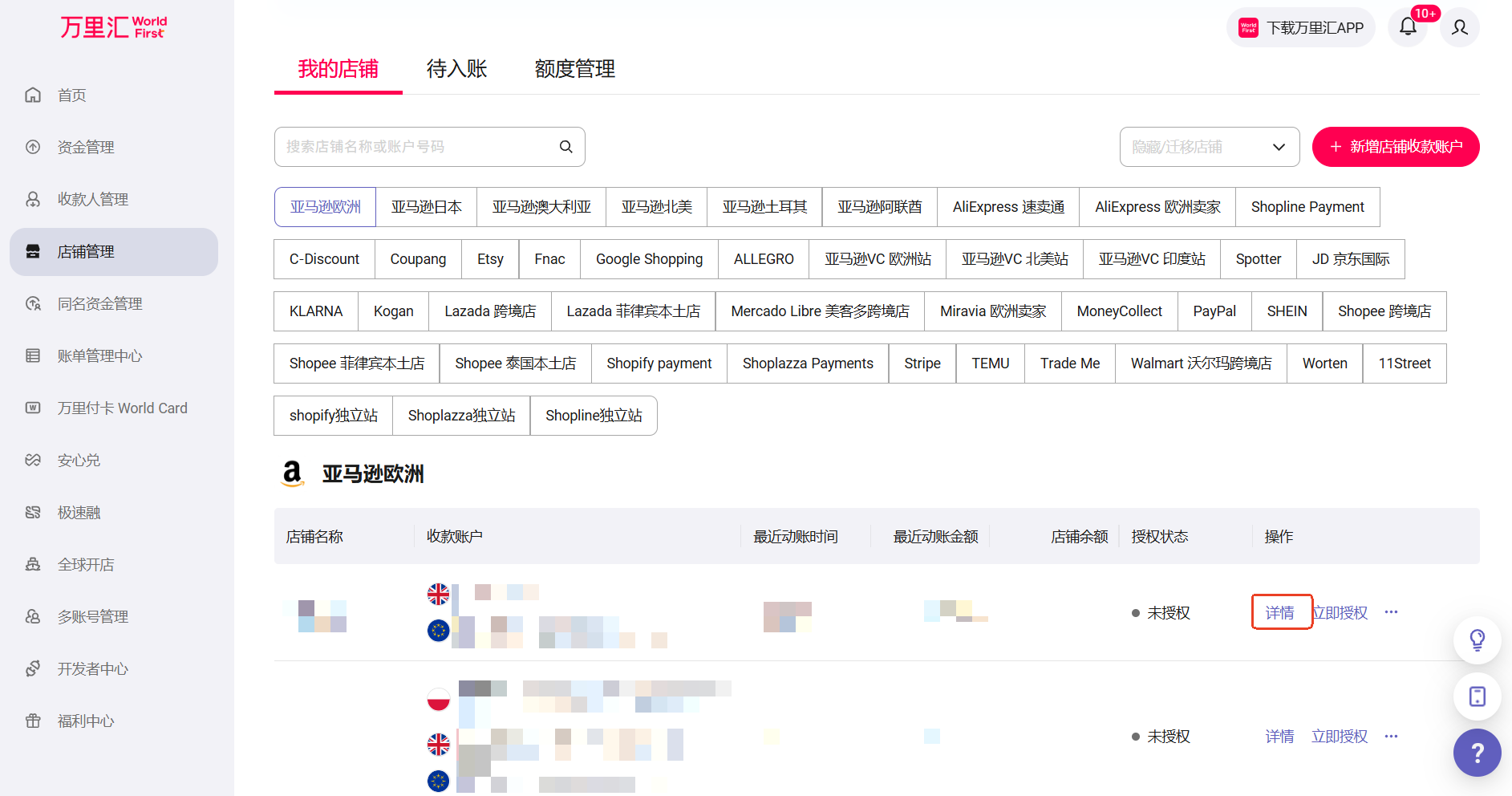Switch to the 额度管理 tab
This screenshot has width=1512, height=796.
tap(574, 69)
